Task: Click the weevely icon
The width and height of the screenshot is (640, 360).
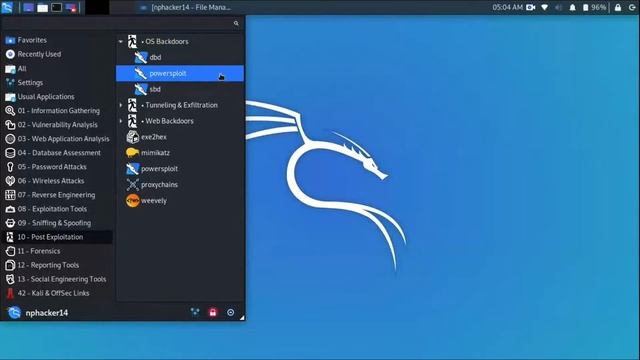Action: pos(132,200)
